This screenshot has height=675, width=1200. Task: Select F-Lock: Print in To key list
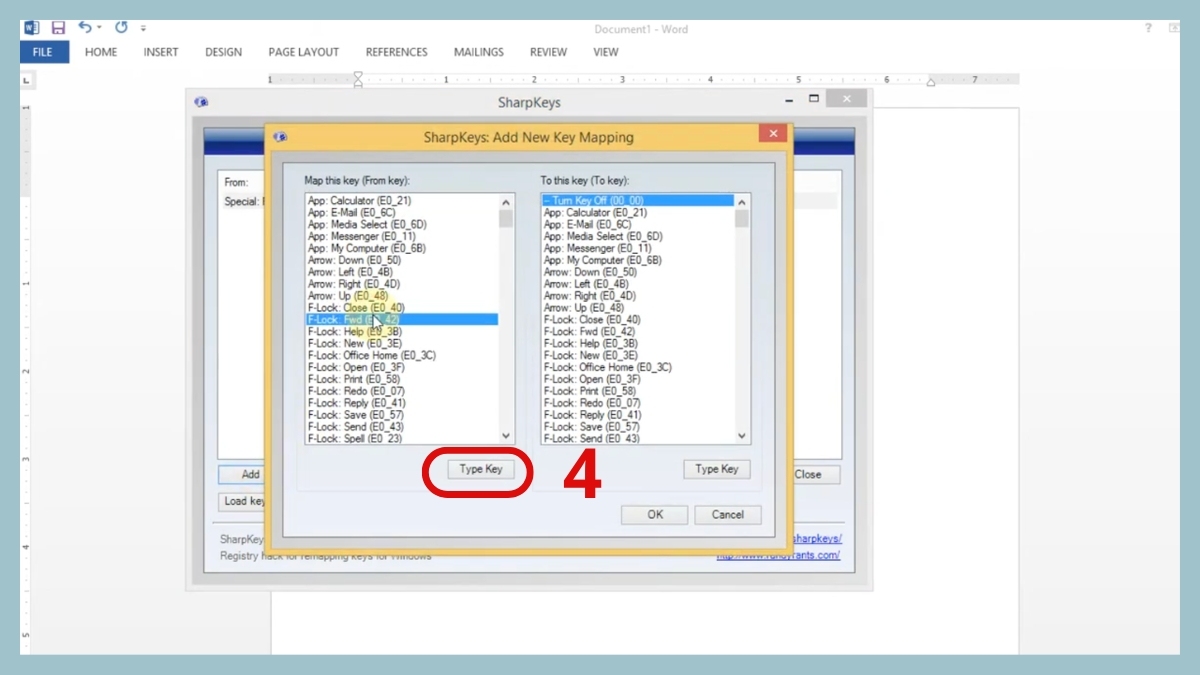pyautogui.click(x=638, y=391)
